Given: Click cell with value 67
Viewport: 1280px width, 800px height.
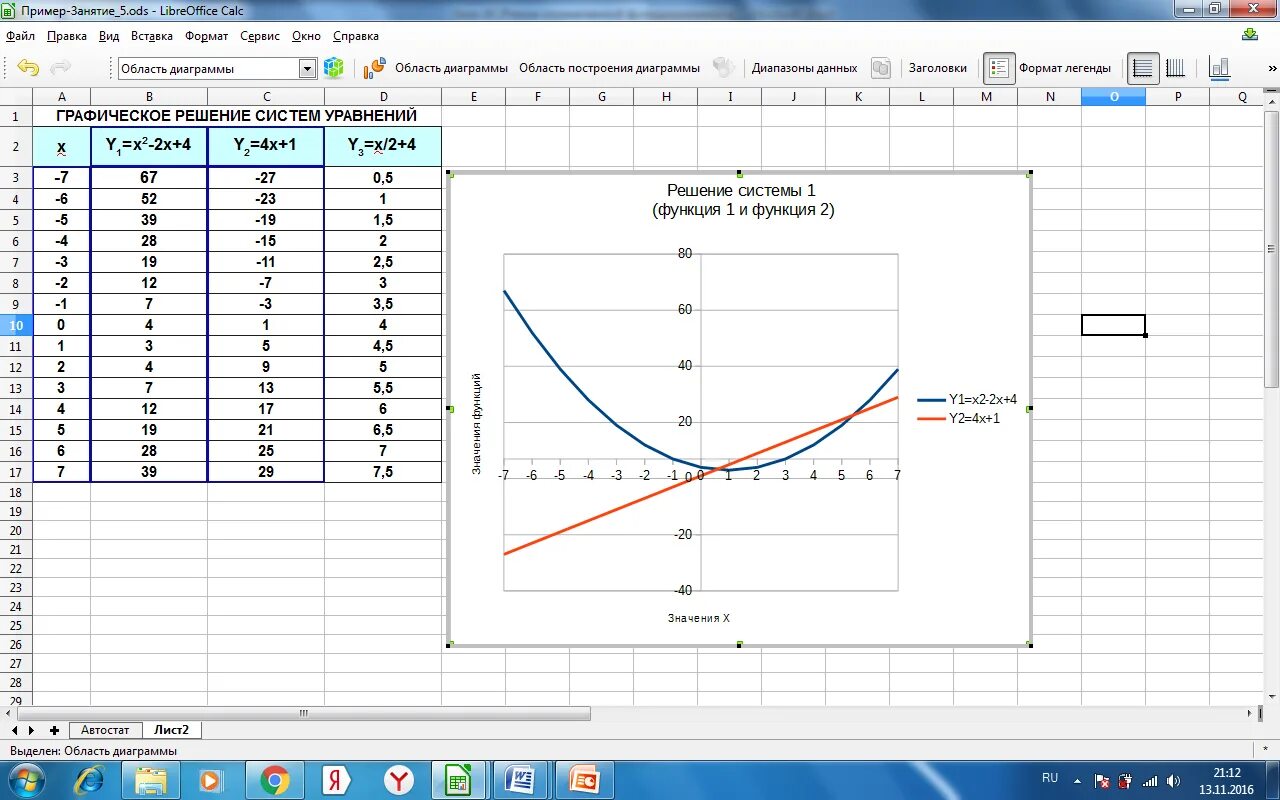Looking at the screenshot, I should point(149,177).
